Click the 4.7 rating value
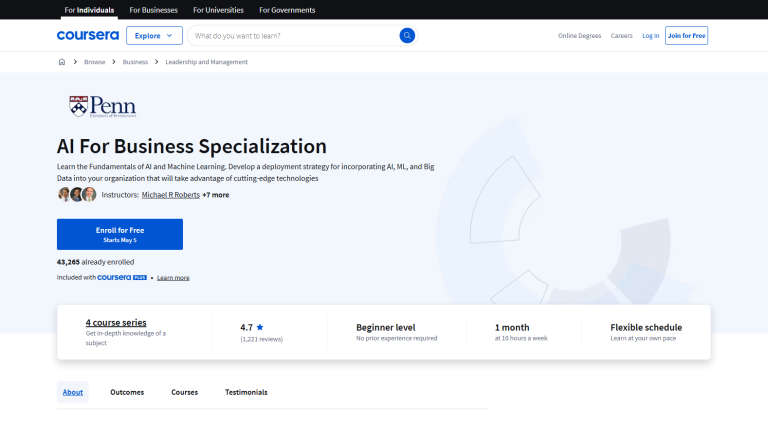This screenshot has width=768, height=422. 246,327
